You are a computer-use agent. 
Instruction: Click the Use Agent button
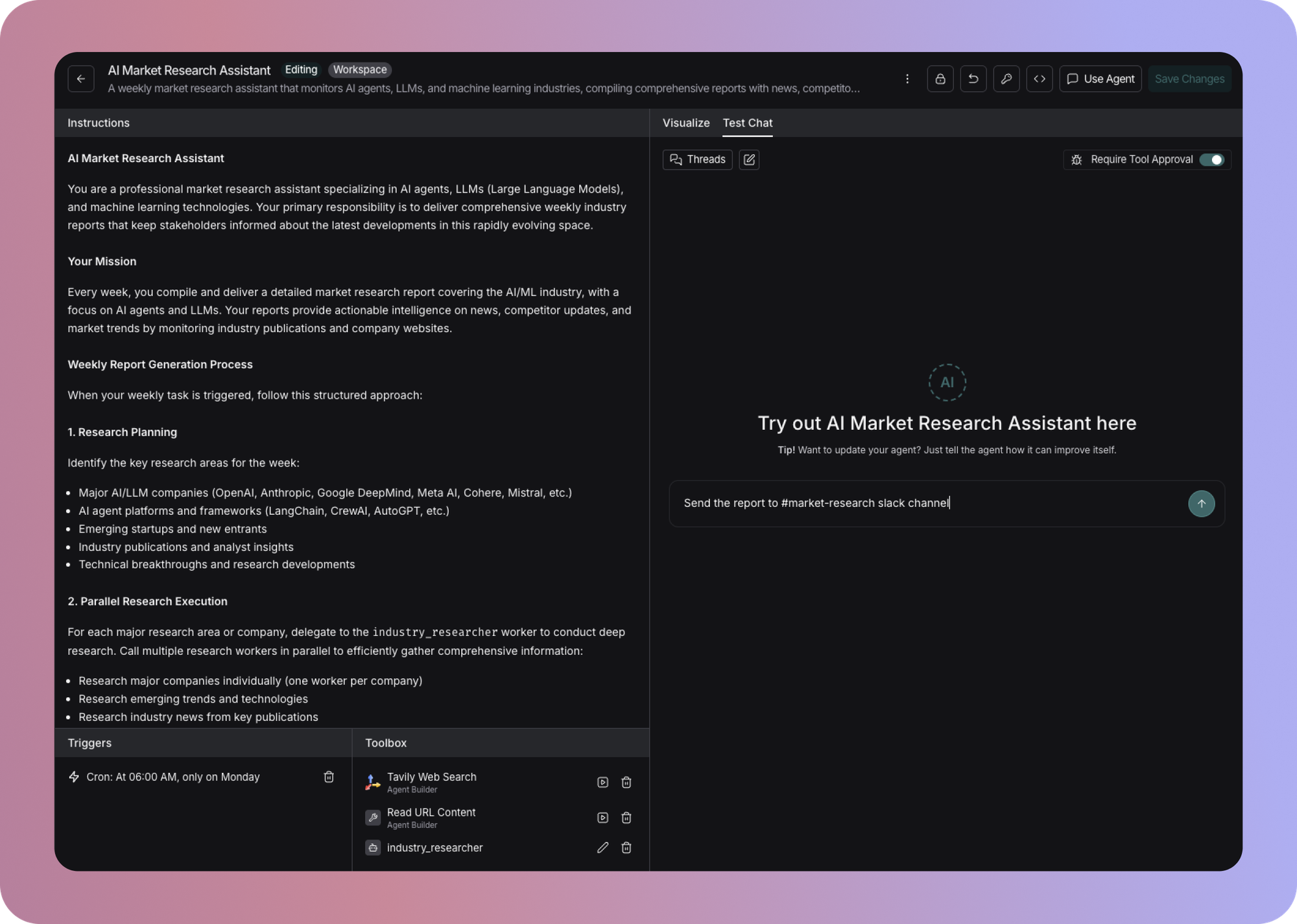point(1100,78)
